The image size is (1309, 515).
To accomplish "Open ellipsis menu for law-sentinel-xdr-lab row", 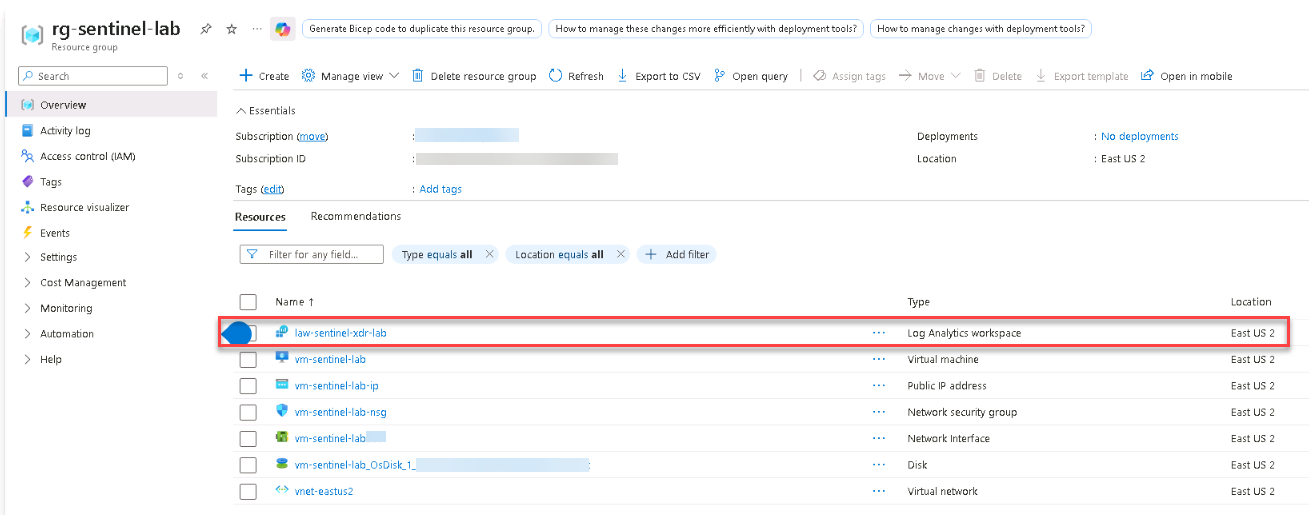I will pyautogui.click(x=879, y=333).
